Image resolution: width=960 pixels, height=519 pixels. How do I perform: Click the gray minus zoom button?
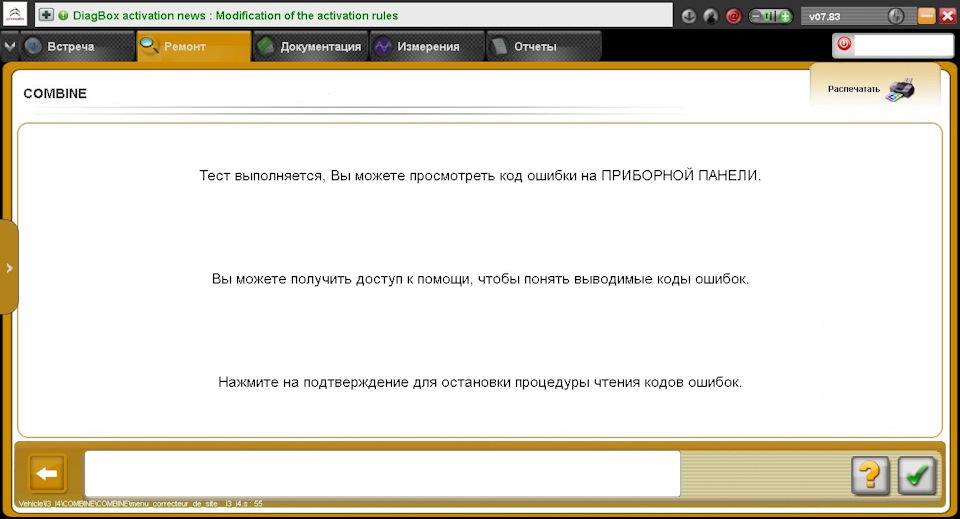tap(756, 17)
